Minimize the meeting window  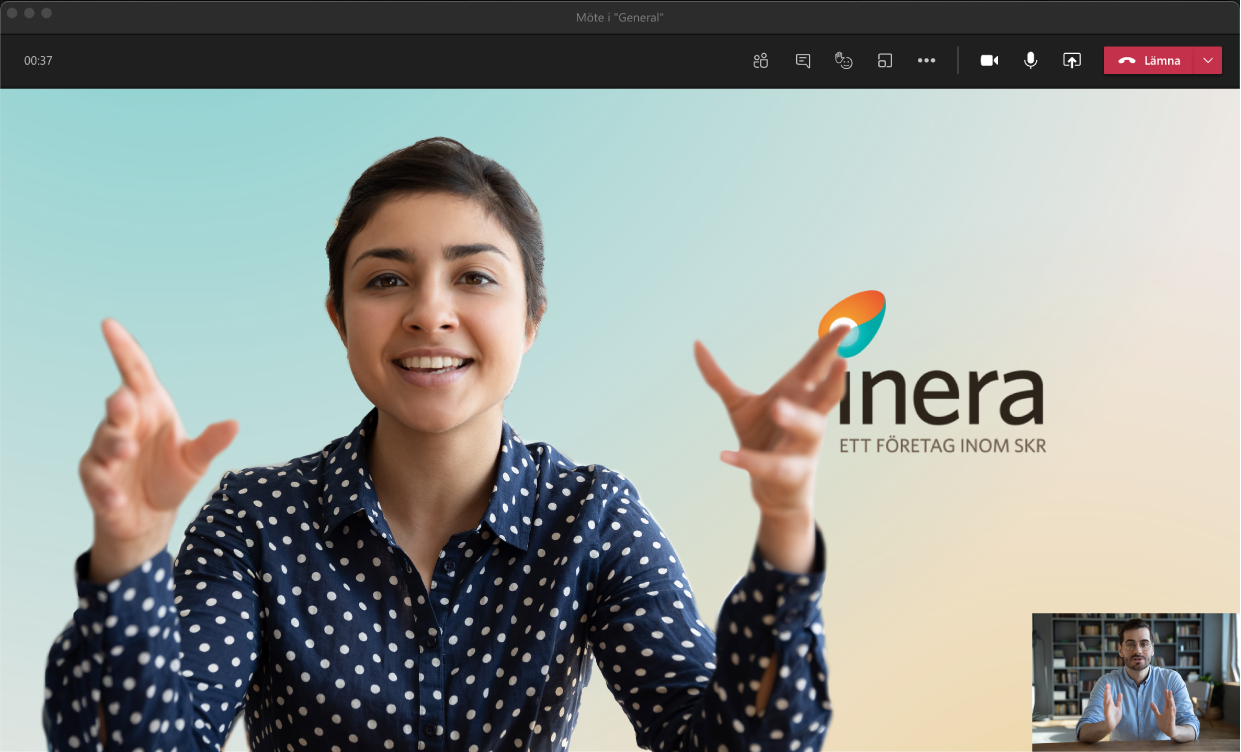[30, 13]
